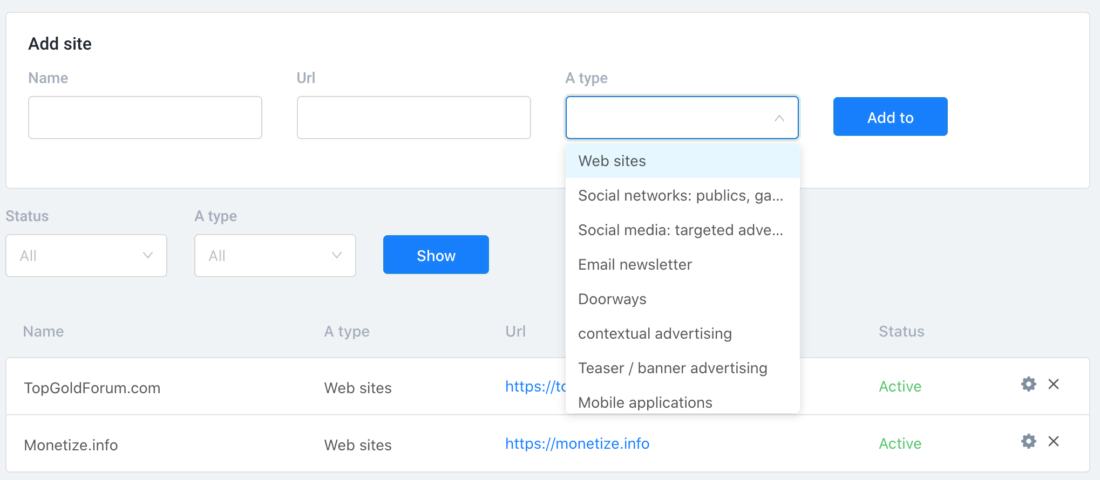Expand the A type filter dropdown
Viewport: 1100px width, 480px height.
(275, 255)
